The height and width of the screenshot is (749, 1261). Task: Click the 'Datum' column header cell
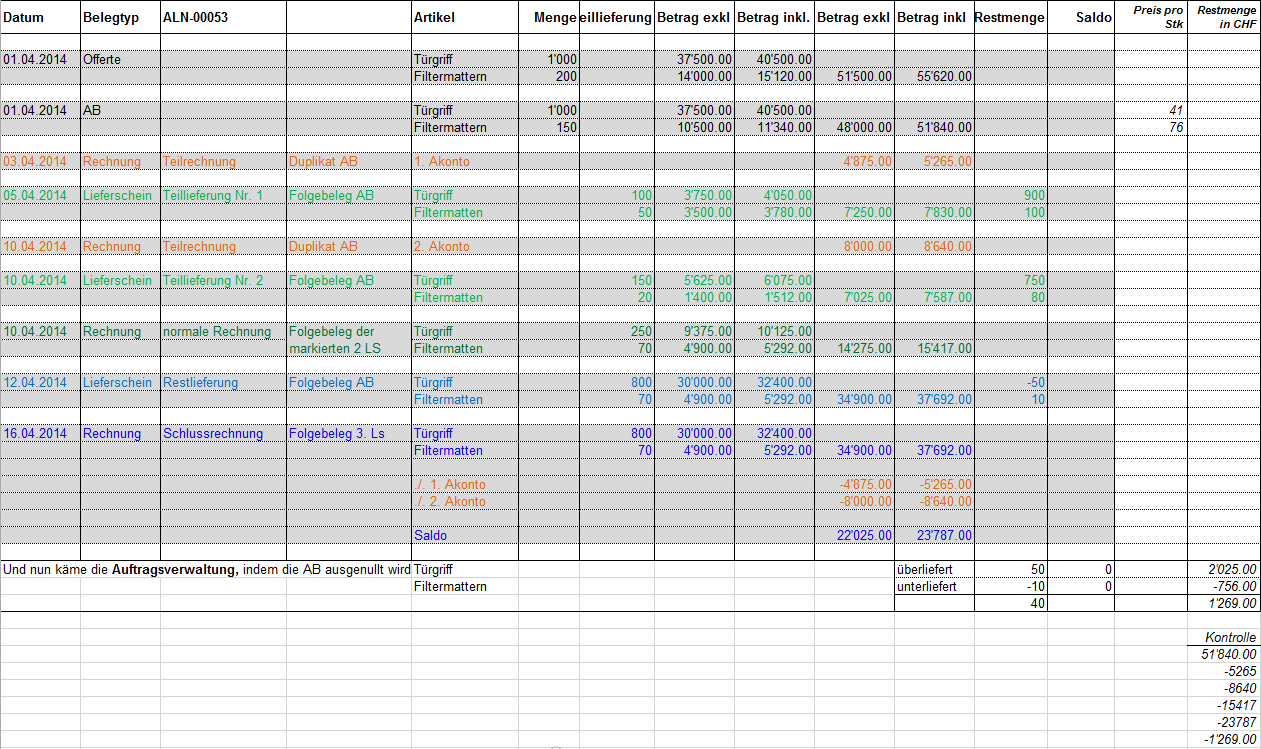tap(40, 18)
